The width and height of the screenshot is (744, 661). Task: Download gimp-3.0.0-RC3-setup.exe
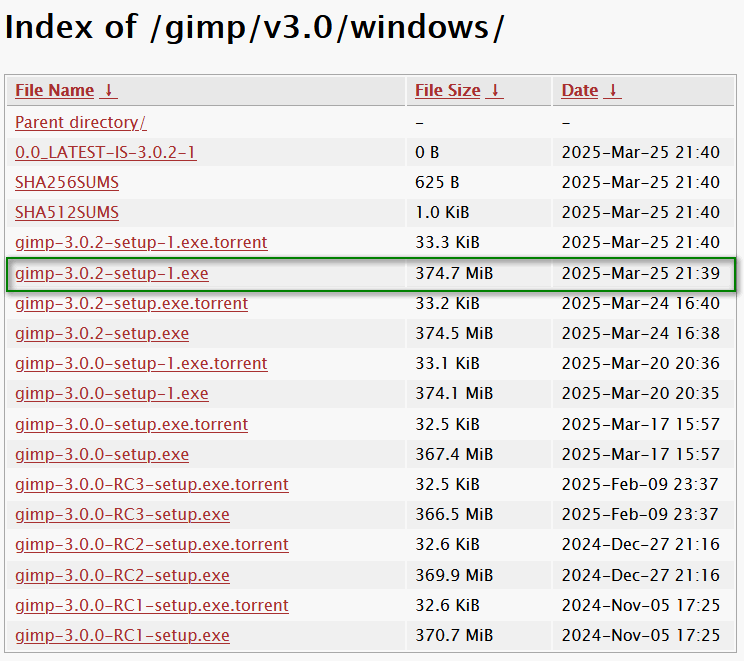click(122, 515)
